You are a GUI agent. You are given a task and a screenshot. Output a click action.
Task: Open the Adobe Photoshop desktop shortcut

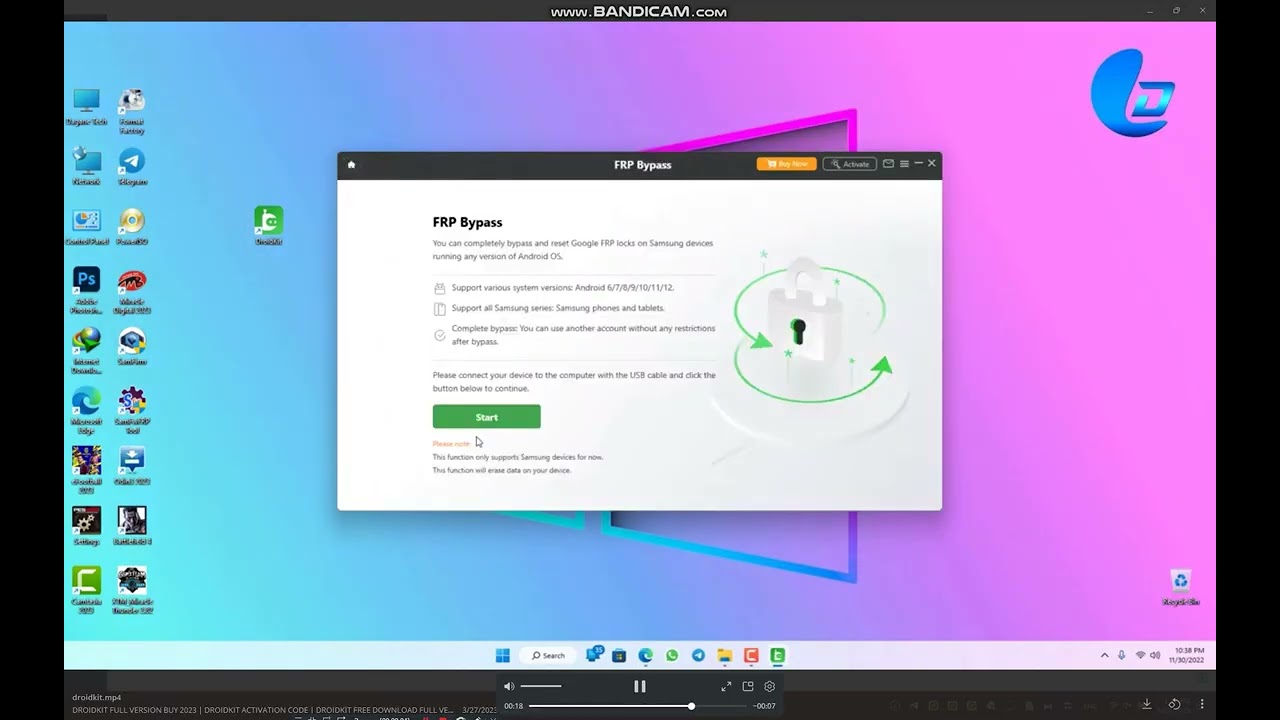pos(86,290)
